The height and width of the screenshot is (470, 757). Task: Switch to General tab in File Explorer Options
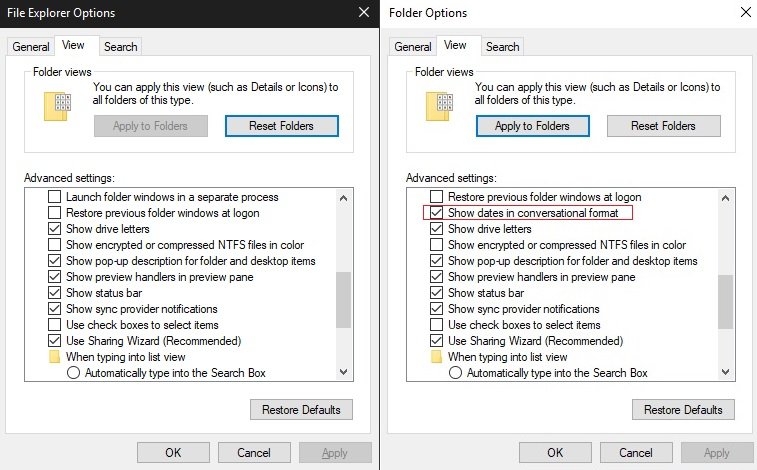(x=31, y=47)
